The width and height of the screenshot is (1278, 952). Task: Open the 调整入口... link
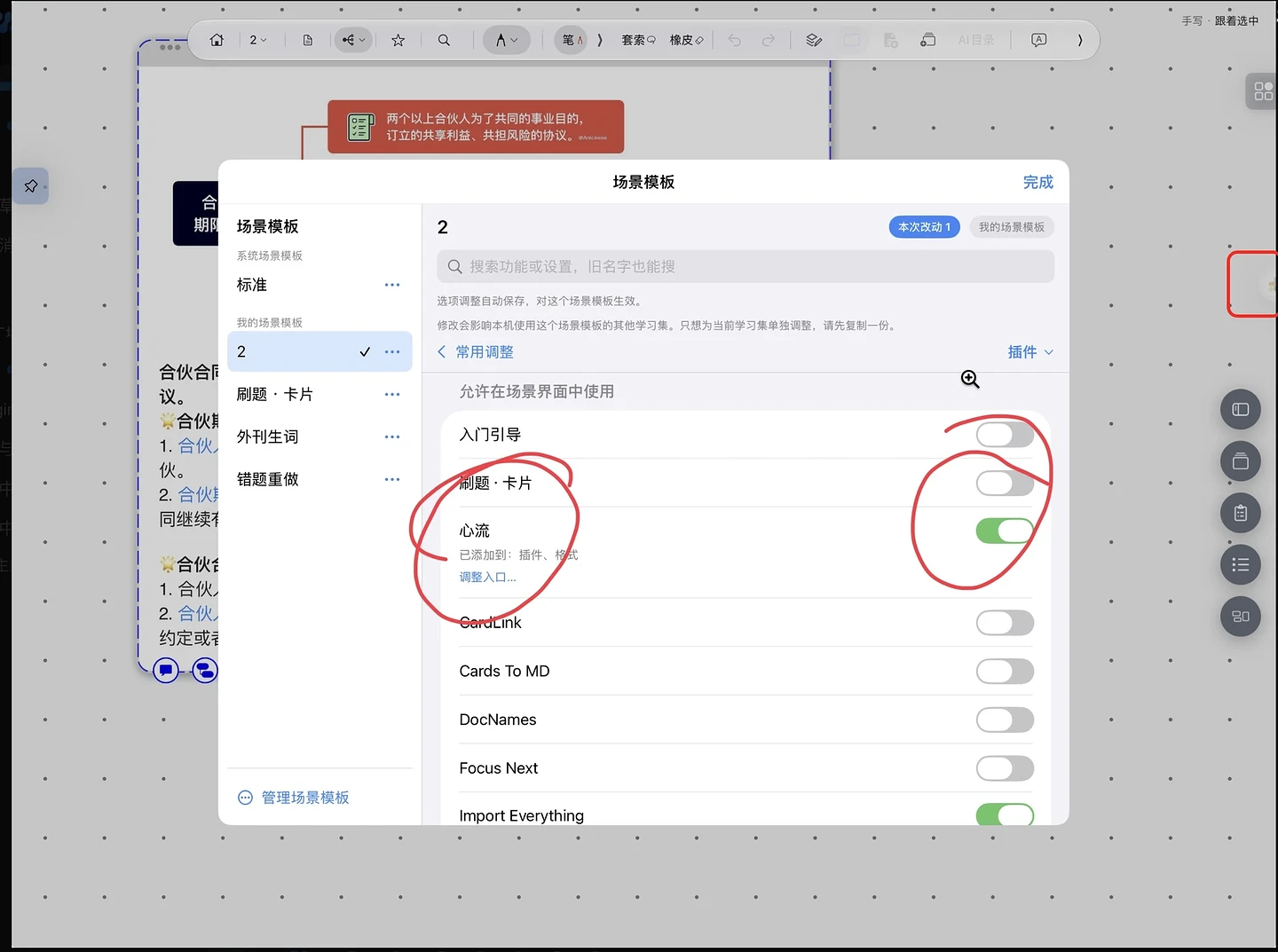click(487, 578)
